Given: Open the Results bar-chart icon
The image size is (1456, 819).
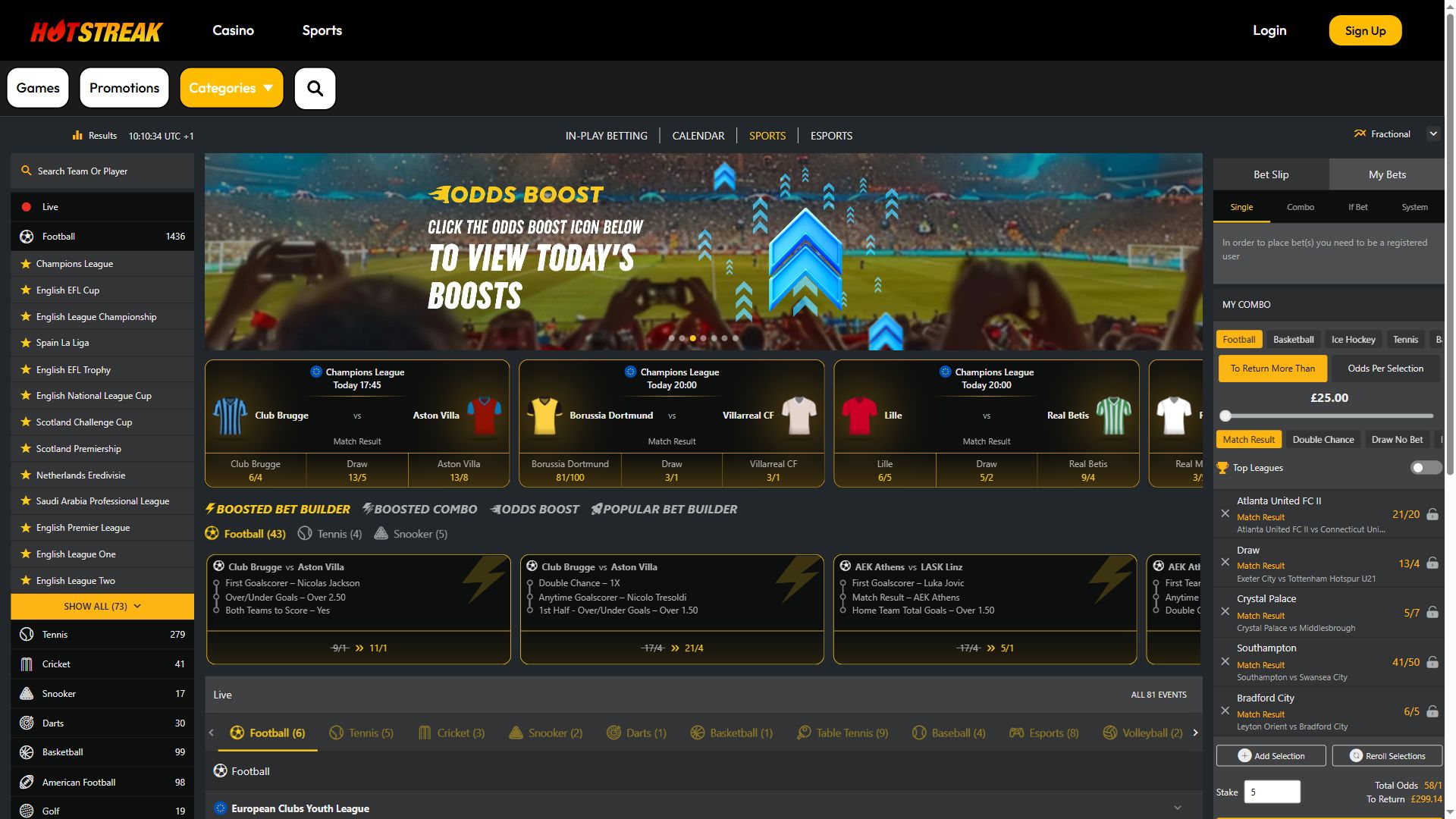Looking at the screenshot, I should [x=77, y=135].
